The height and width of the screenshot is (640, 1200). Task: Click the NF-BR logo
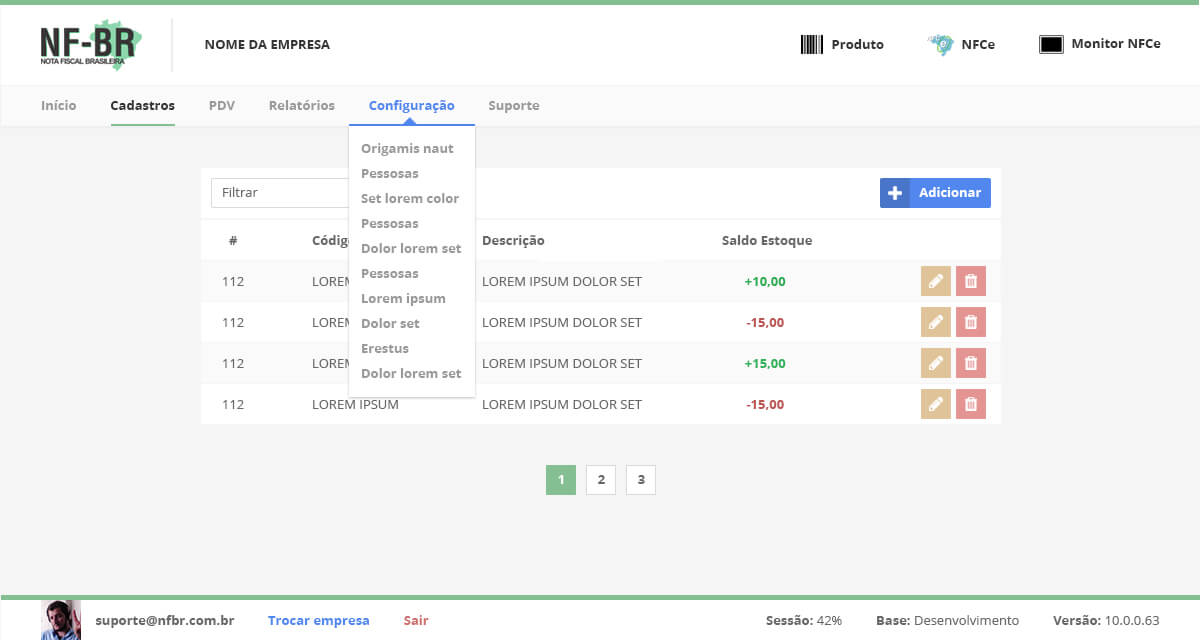91,45
